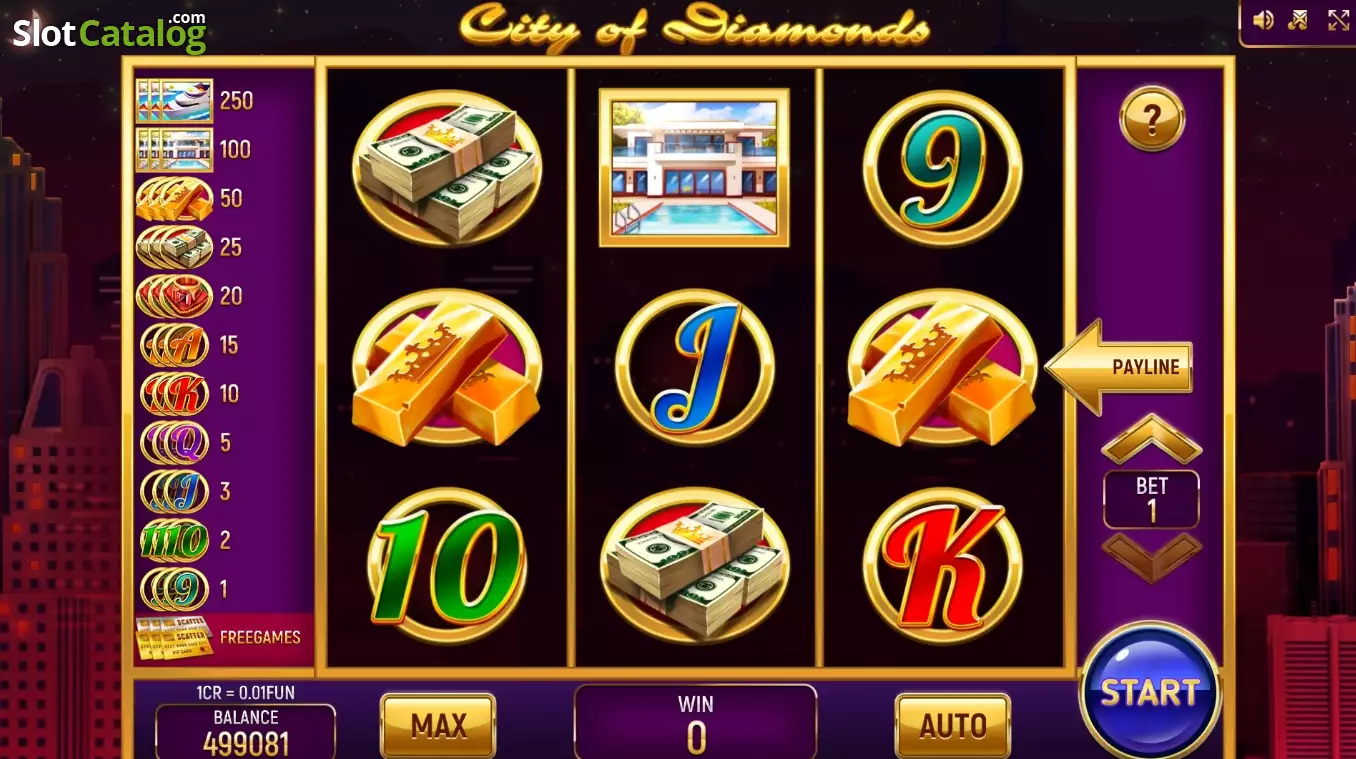This screenshot has width=1356, height=759.
Task: Open the SlotCatalog.com logo link
Action: [109, 32]
